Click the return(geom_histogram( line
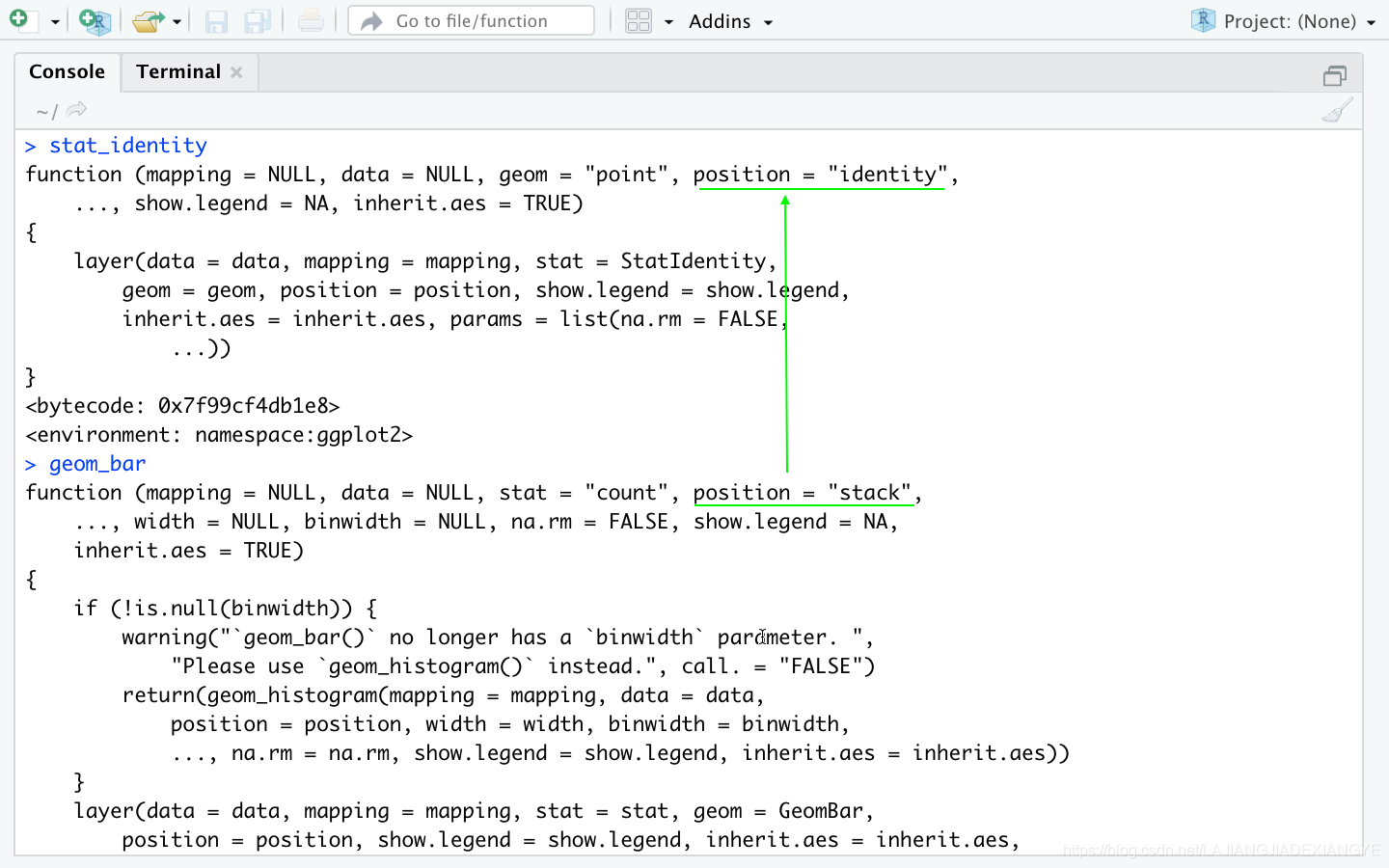The height and width of the screenshot is (868, 1389). coord(444,695)
